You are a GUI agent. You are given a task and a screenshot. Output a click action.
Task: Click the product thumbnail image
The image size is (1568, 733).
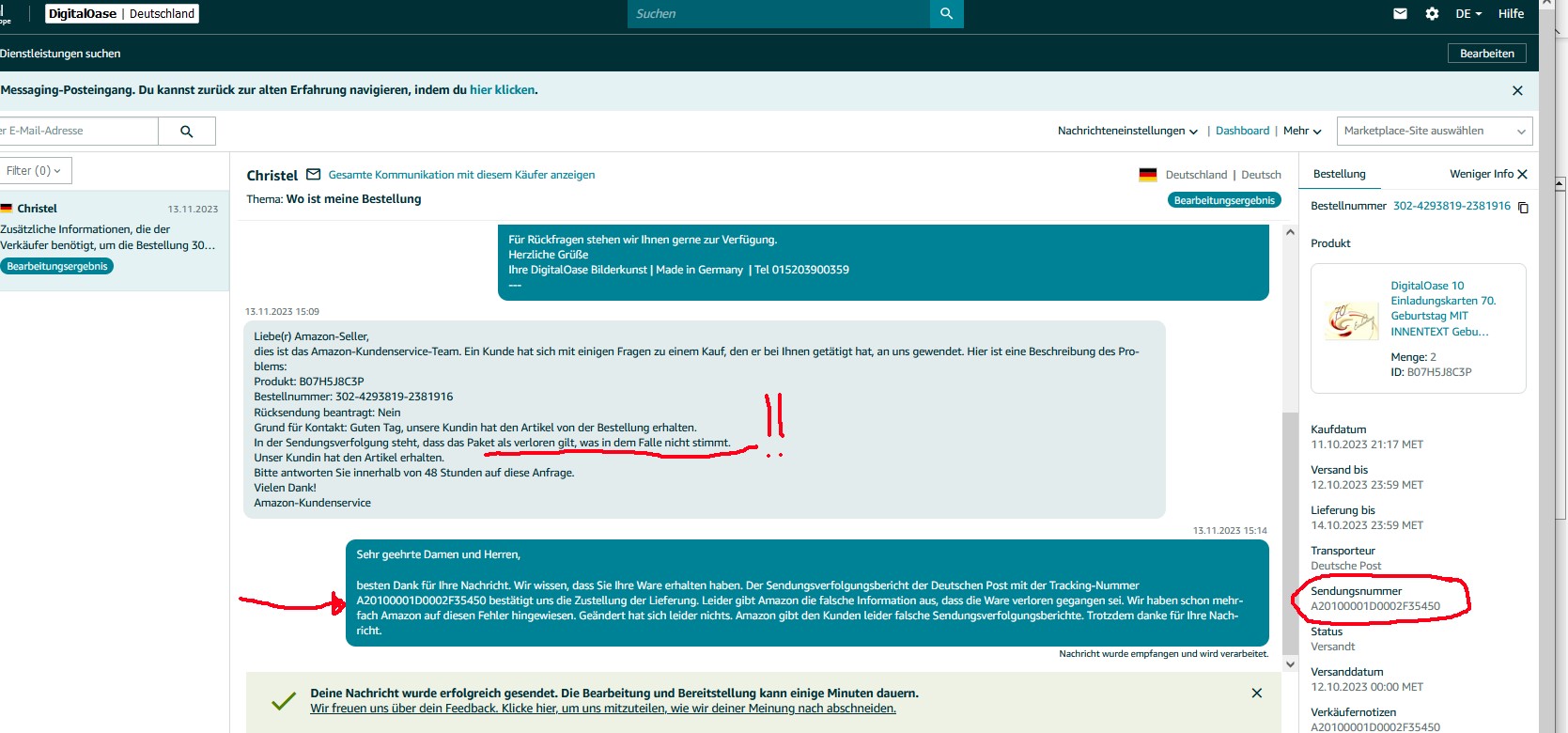(x=1352, y=321)
